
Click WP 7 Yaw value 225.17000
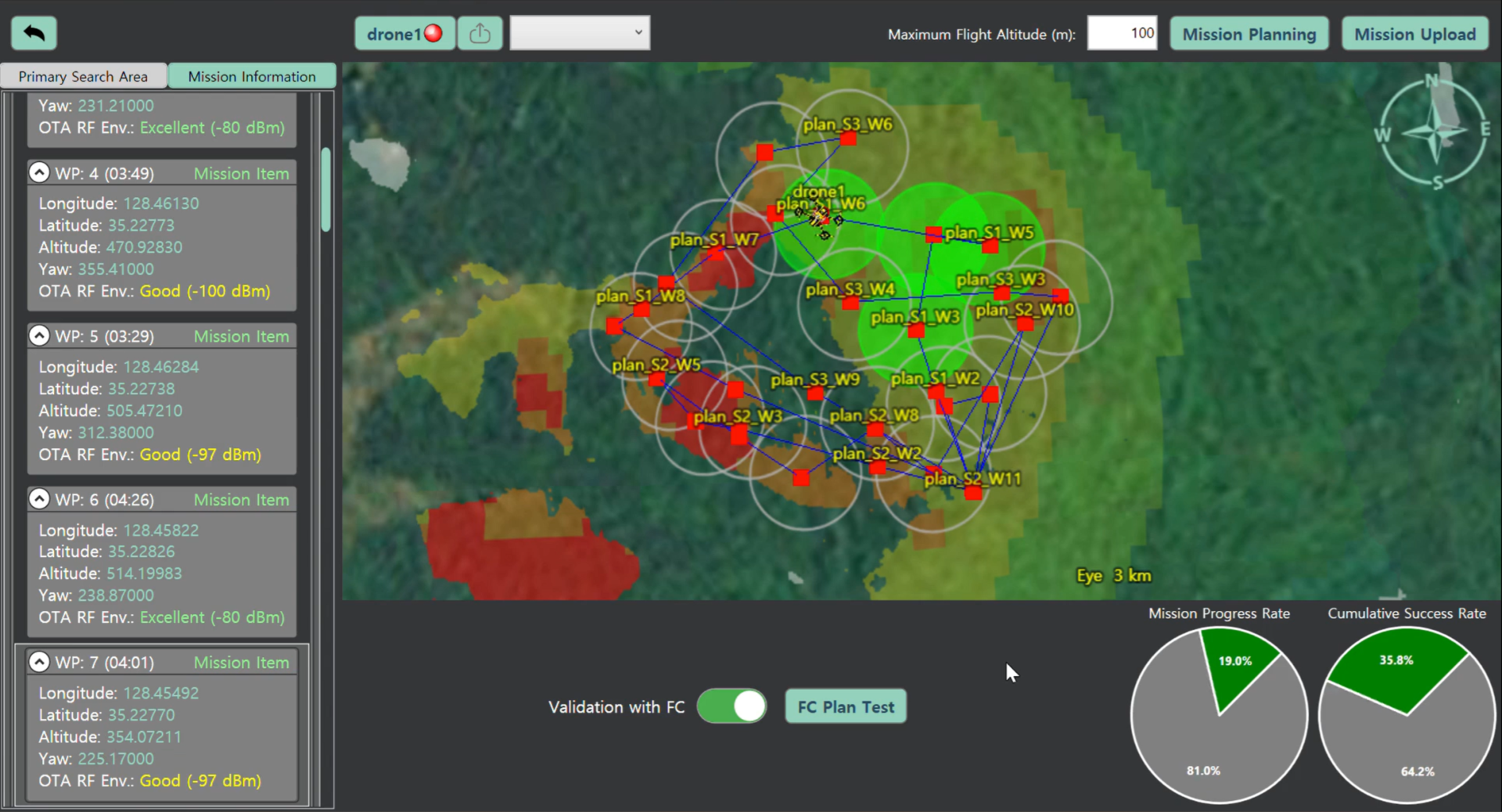(x=116, y=759)
